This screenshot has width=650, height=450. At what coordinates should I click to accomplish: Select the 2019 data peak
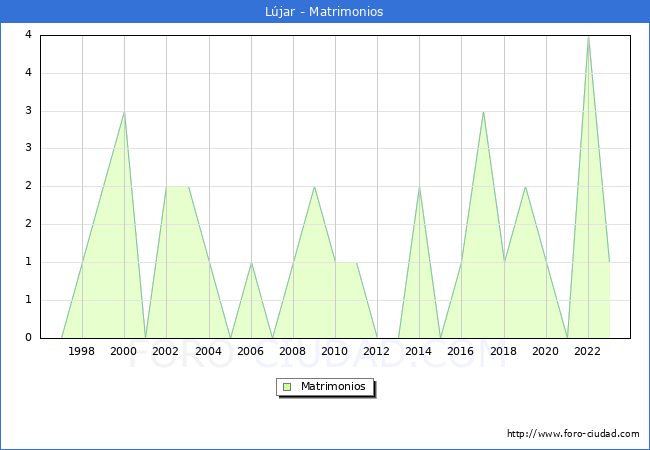(525, 187)
